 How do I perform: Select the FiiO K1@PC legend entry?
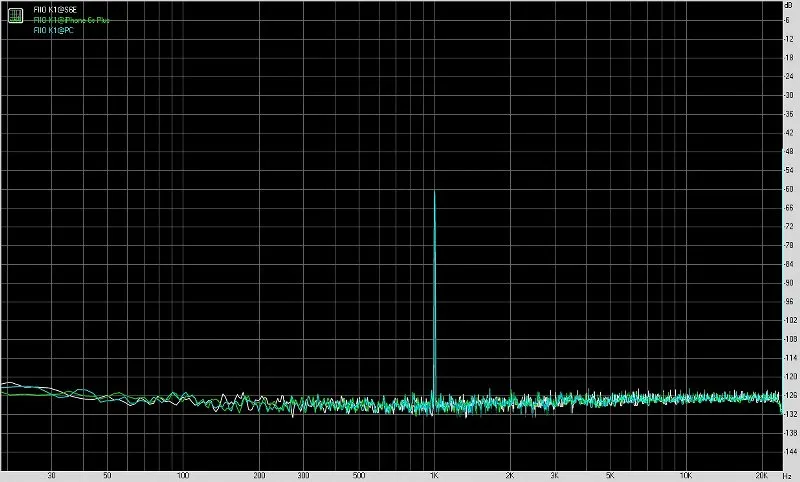click(53, 30)
